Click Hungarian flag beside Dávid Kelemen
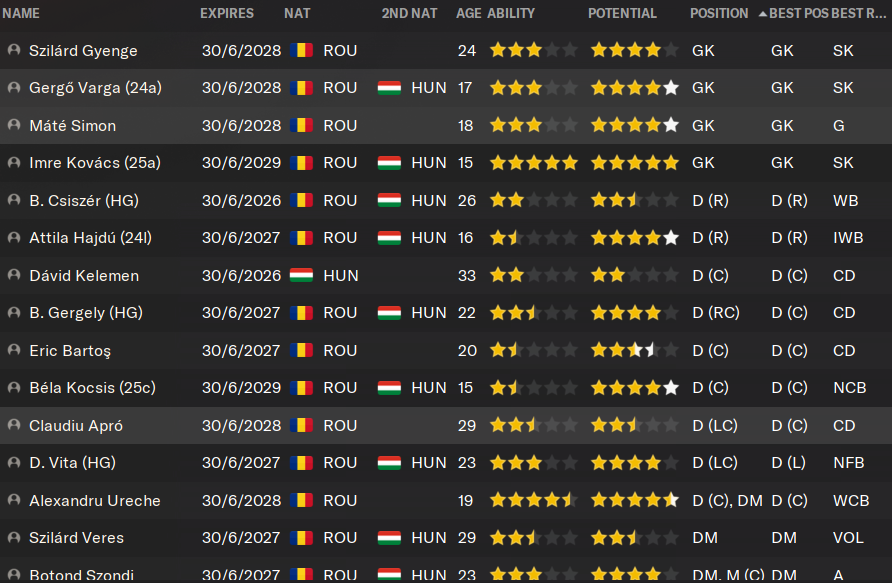 click(300, 275)
